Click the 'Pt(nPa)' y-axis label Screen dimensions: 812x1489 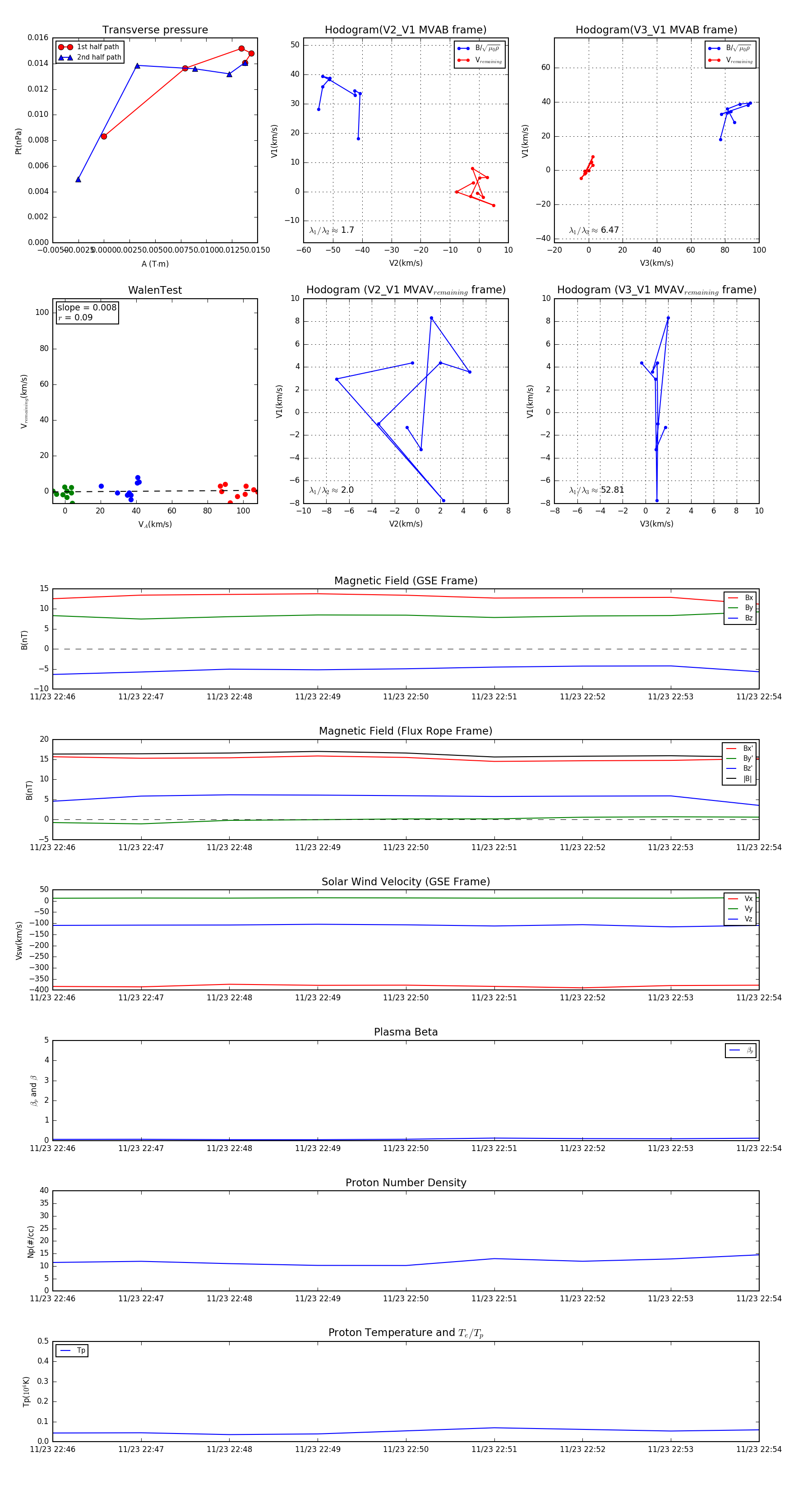point(18,141)
